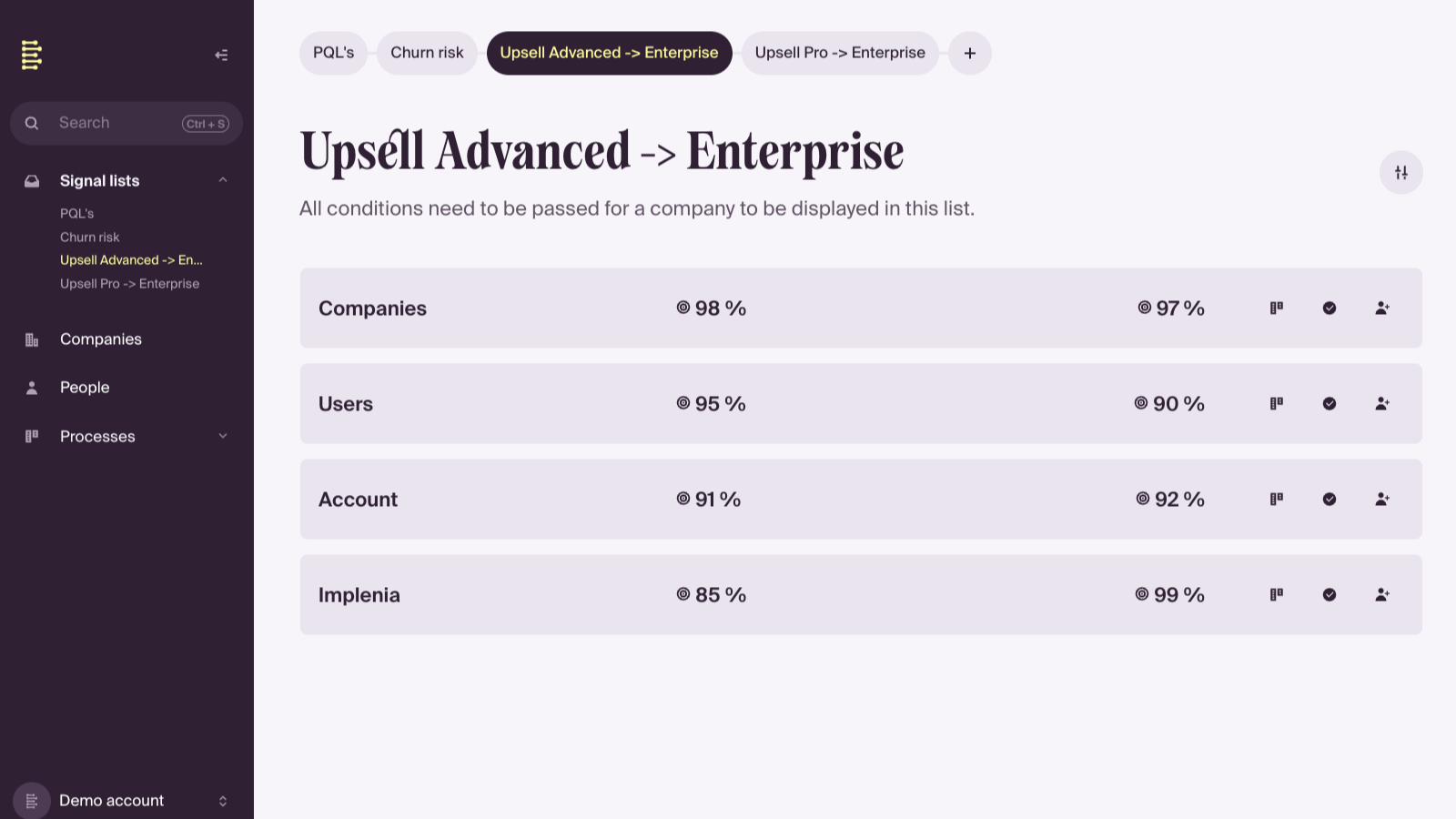Expand the Processes menu chevron
Viewport: 1456px width, 819px height.
tap(223, 436)
